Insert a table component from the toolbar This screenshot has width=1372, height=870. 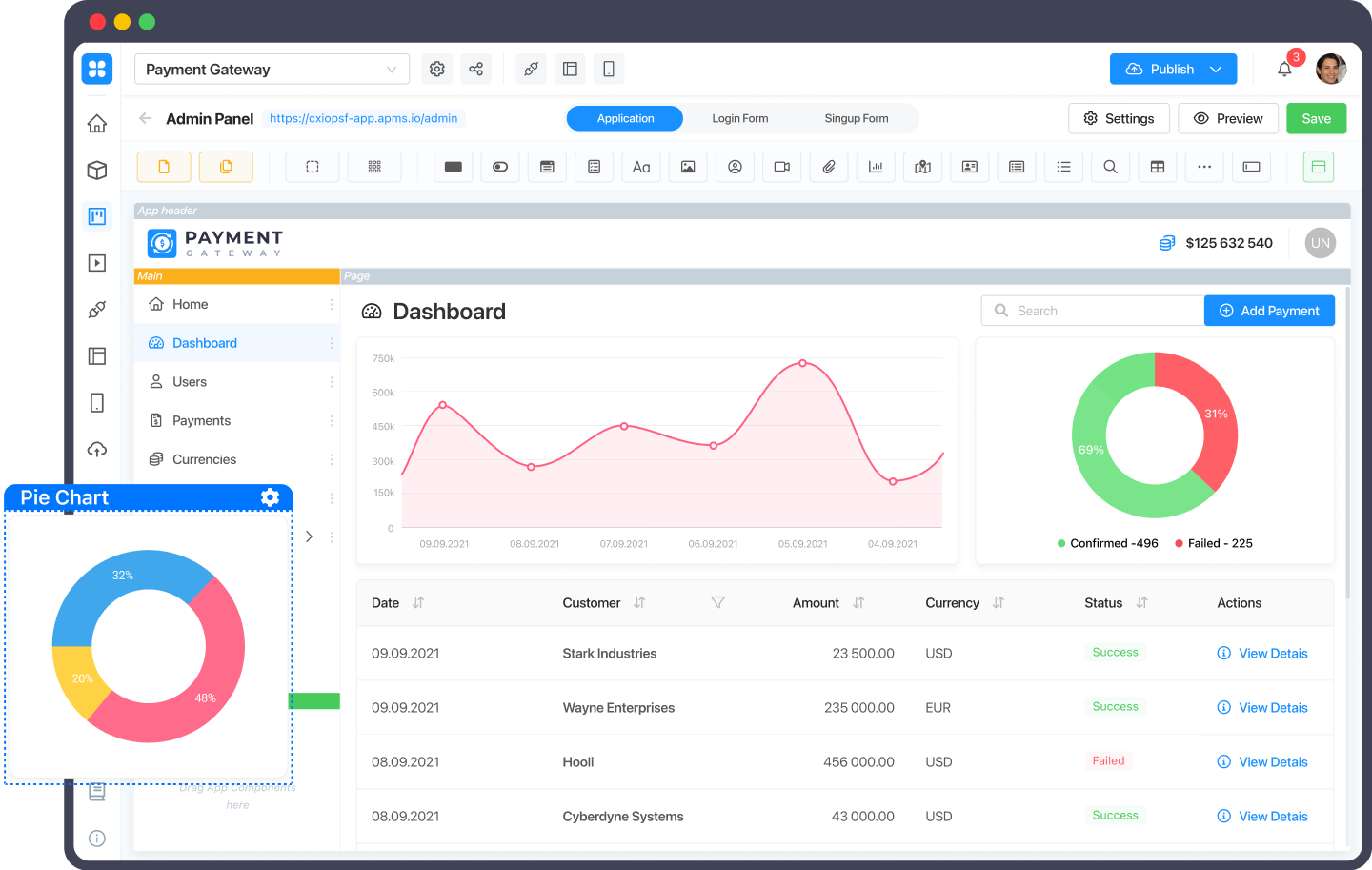pos(1157,167)
